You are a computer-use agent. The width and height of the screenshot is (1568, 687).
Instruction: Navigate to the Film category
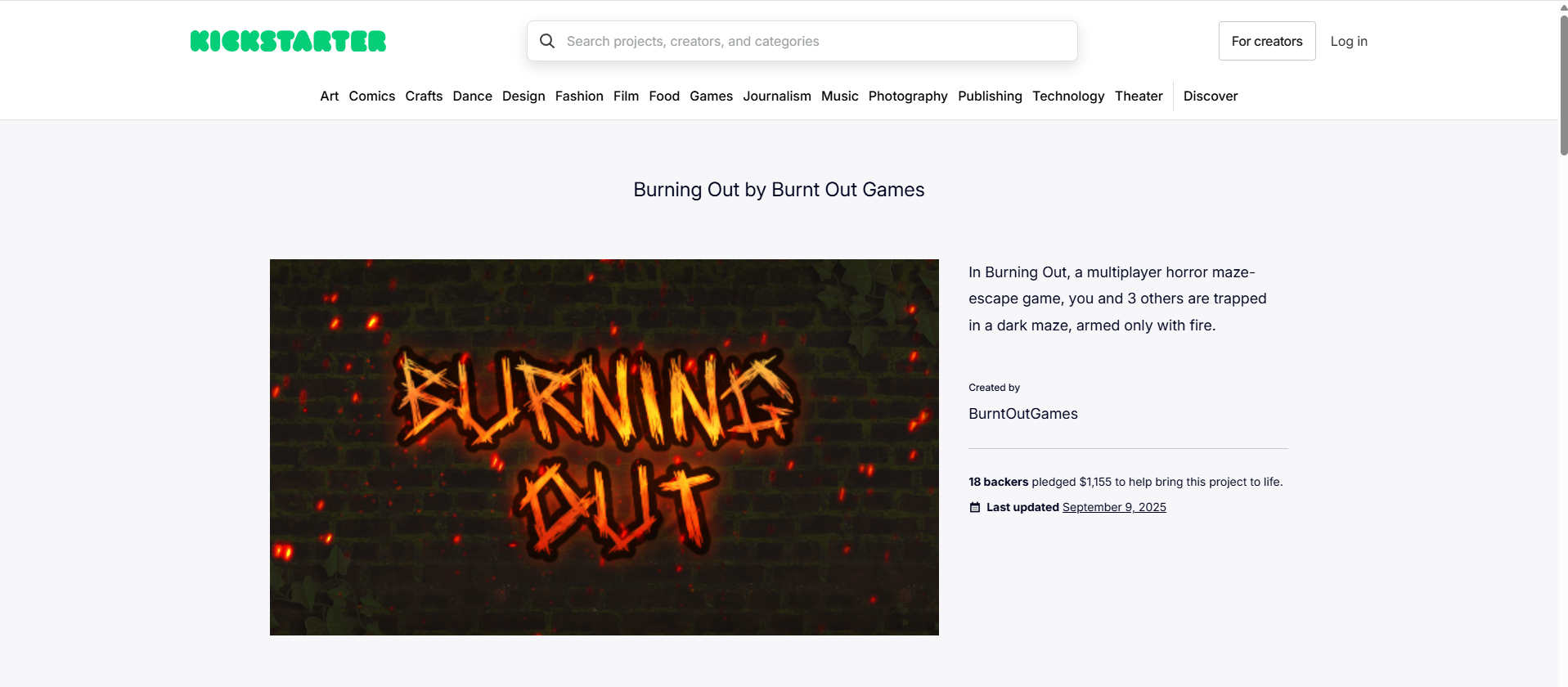(627, 96)
